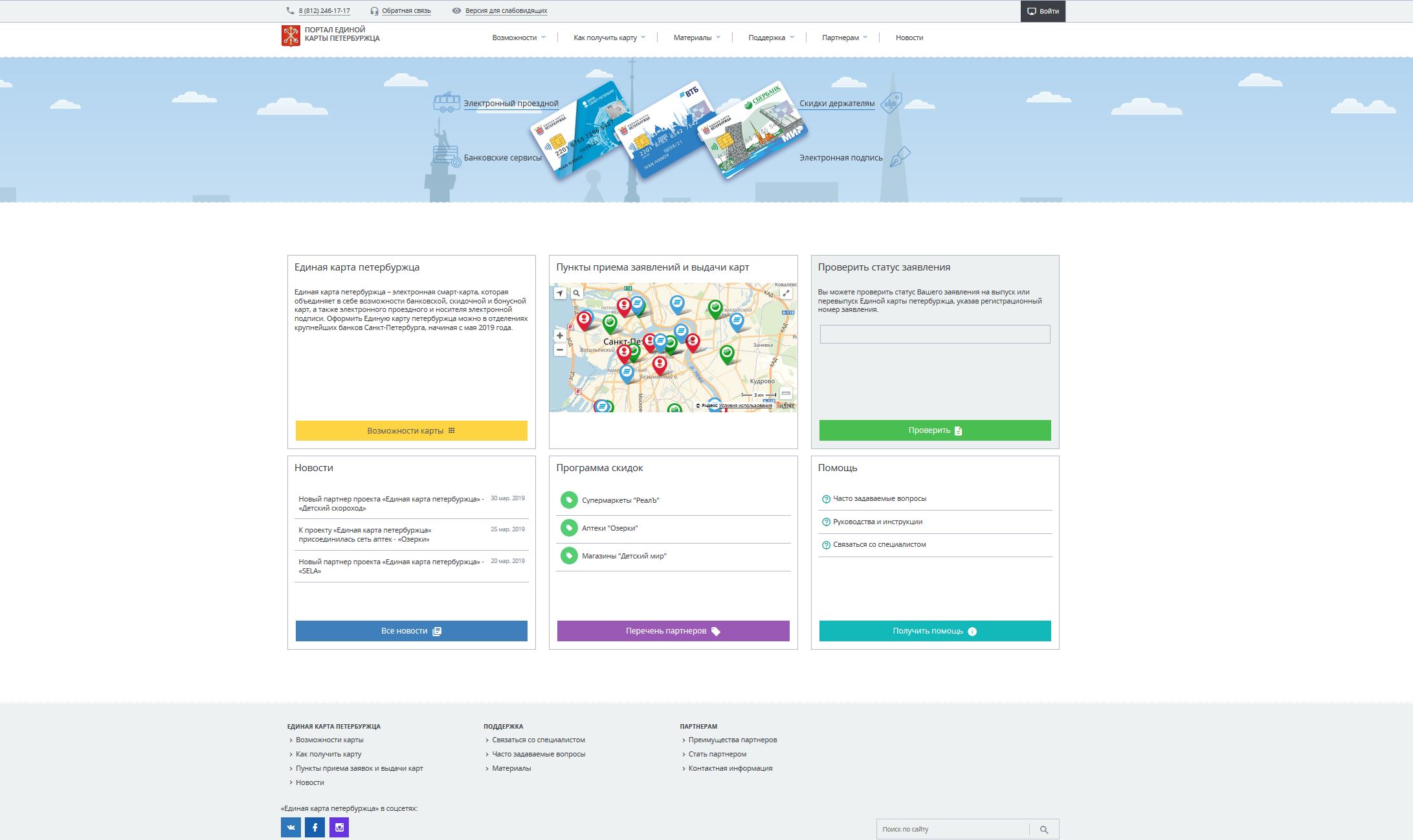This screenshot has width=1413, height=840.
Task: Open the Материалы menu item
Action: pyautogui.click(x=697, y=38)
